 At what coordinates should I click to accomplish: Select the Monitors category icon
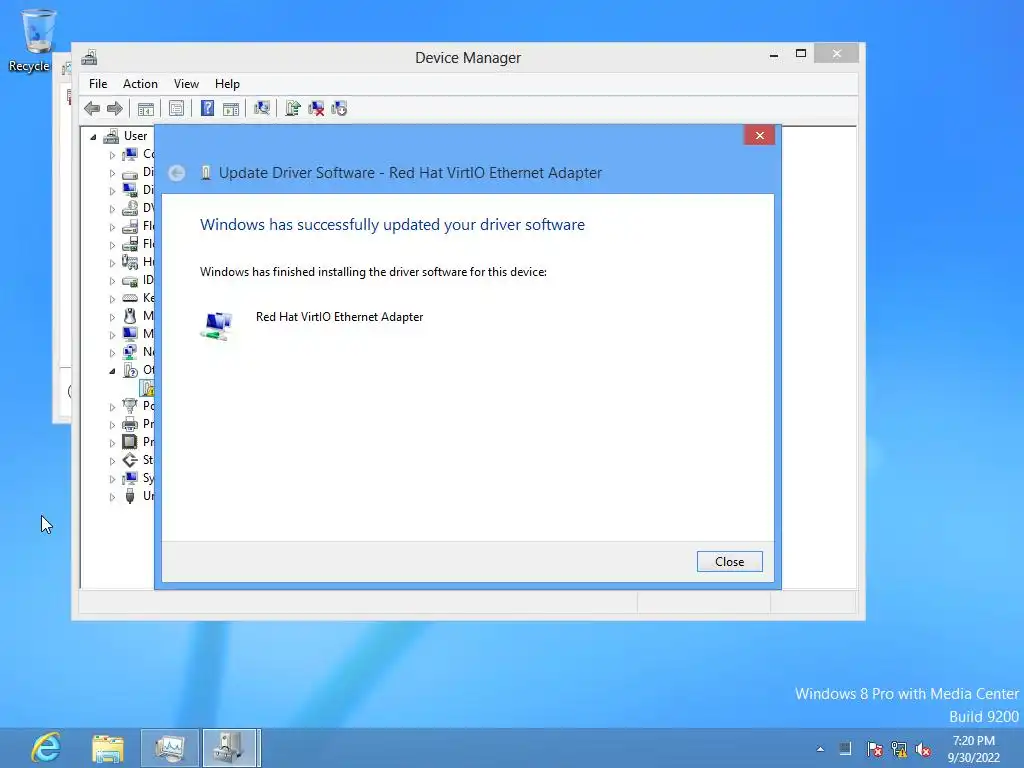click(x=130, y=334)
